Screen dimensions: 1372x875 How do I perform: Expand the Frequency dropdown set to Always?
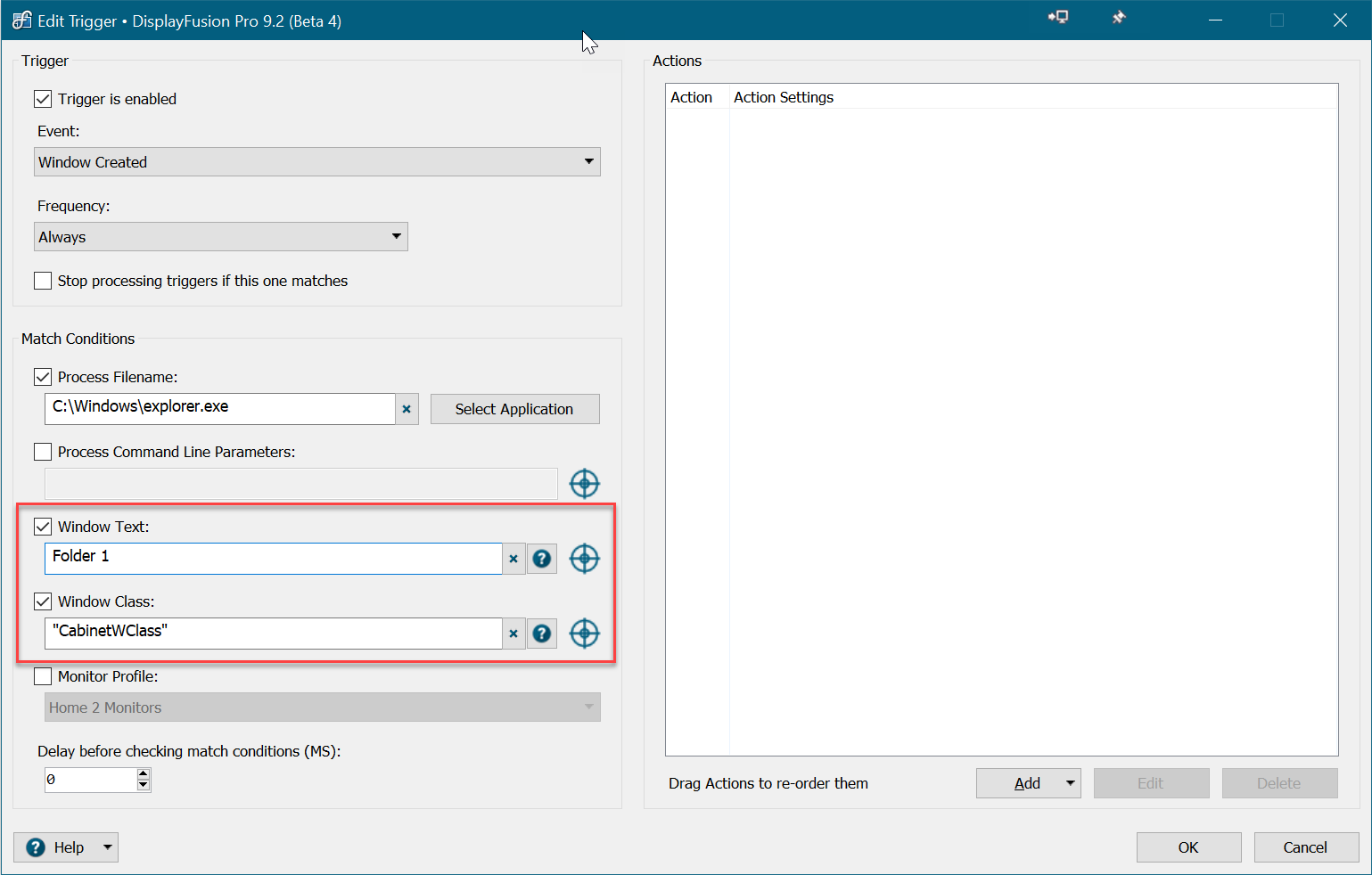pos(220,237)
